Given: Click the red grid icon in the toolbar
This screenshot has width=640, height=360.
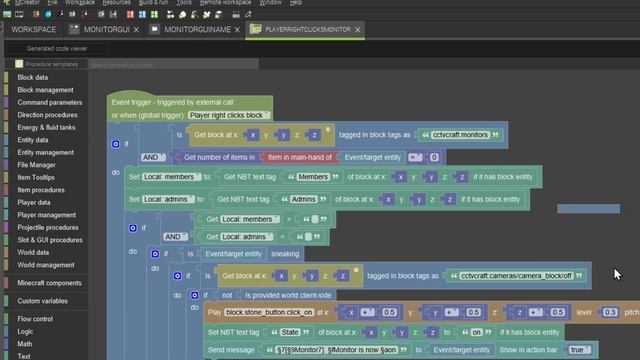Looking at the screenshot, I should pos(130,15).
